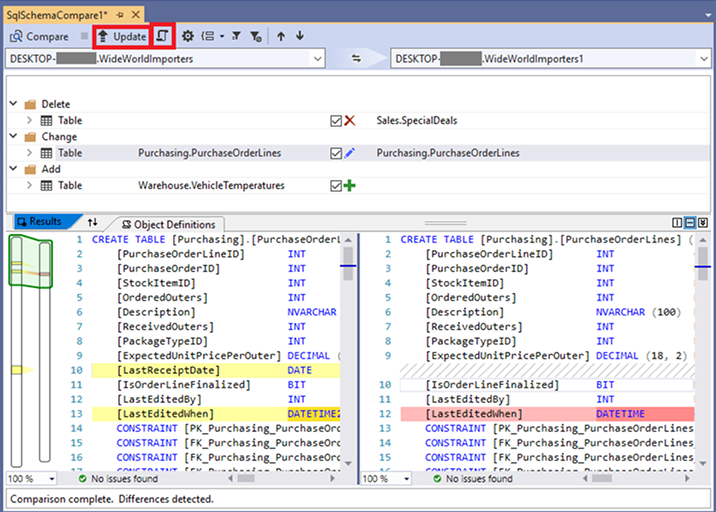Click the swap panes arrows icon

93,222
